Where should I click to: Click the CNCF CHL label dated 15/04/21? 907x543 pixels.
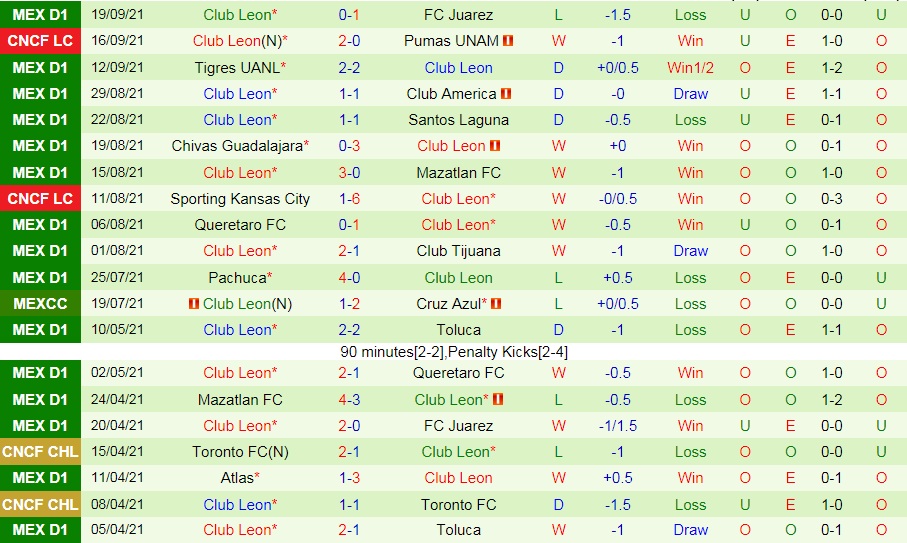tap(40, 452)
